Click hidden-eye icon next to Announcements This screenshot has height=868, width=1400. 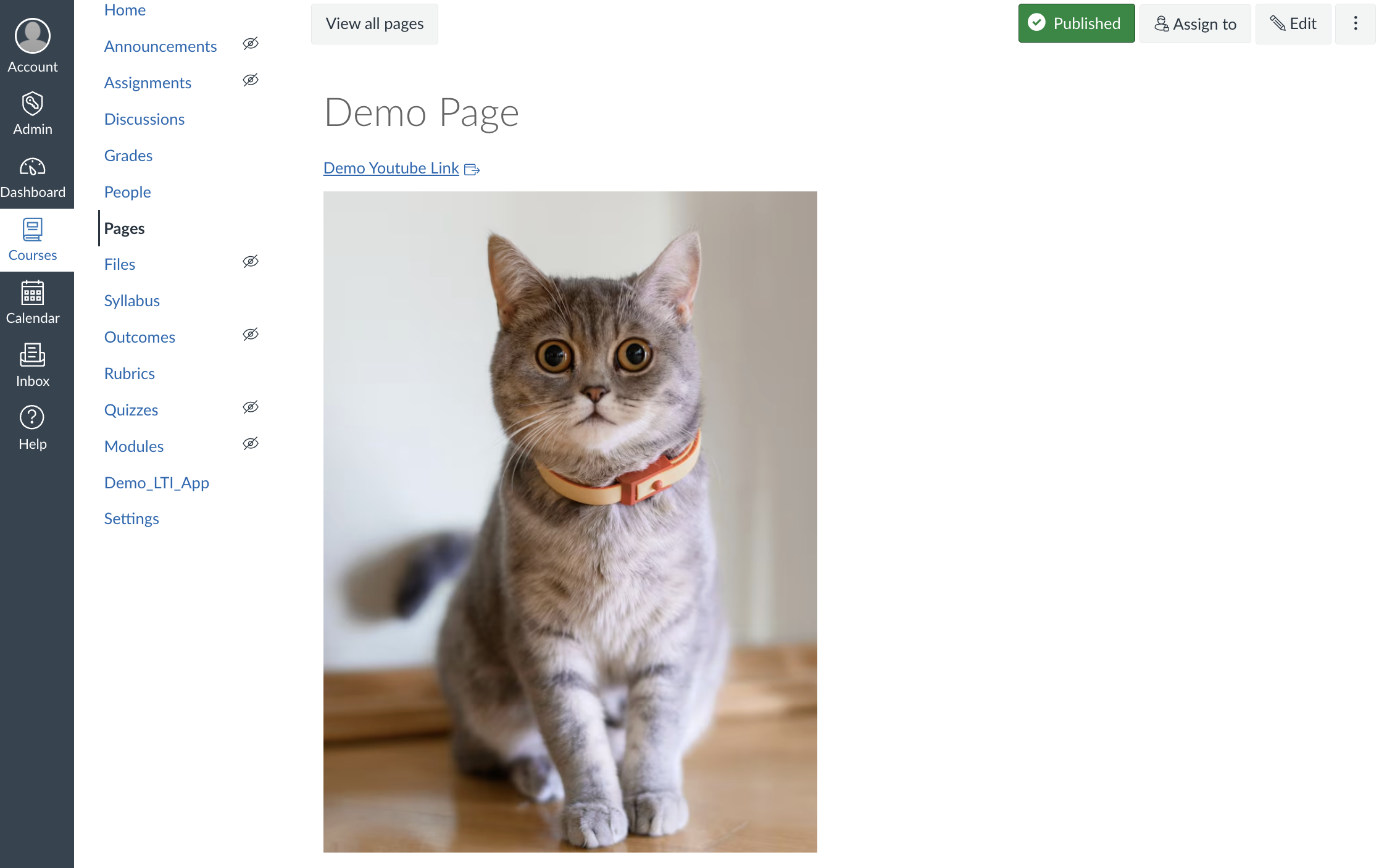(x=251, y=44)
